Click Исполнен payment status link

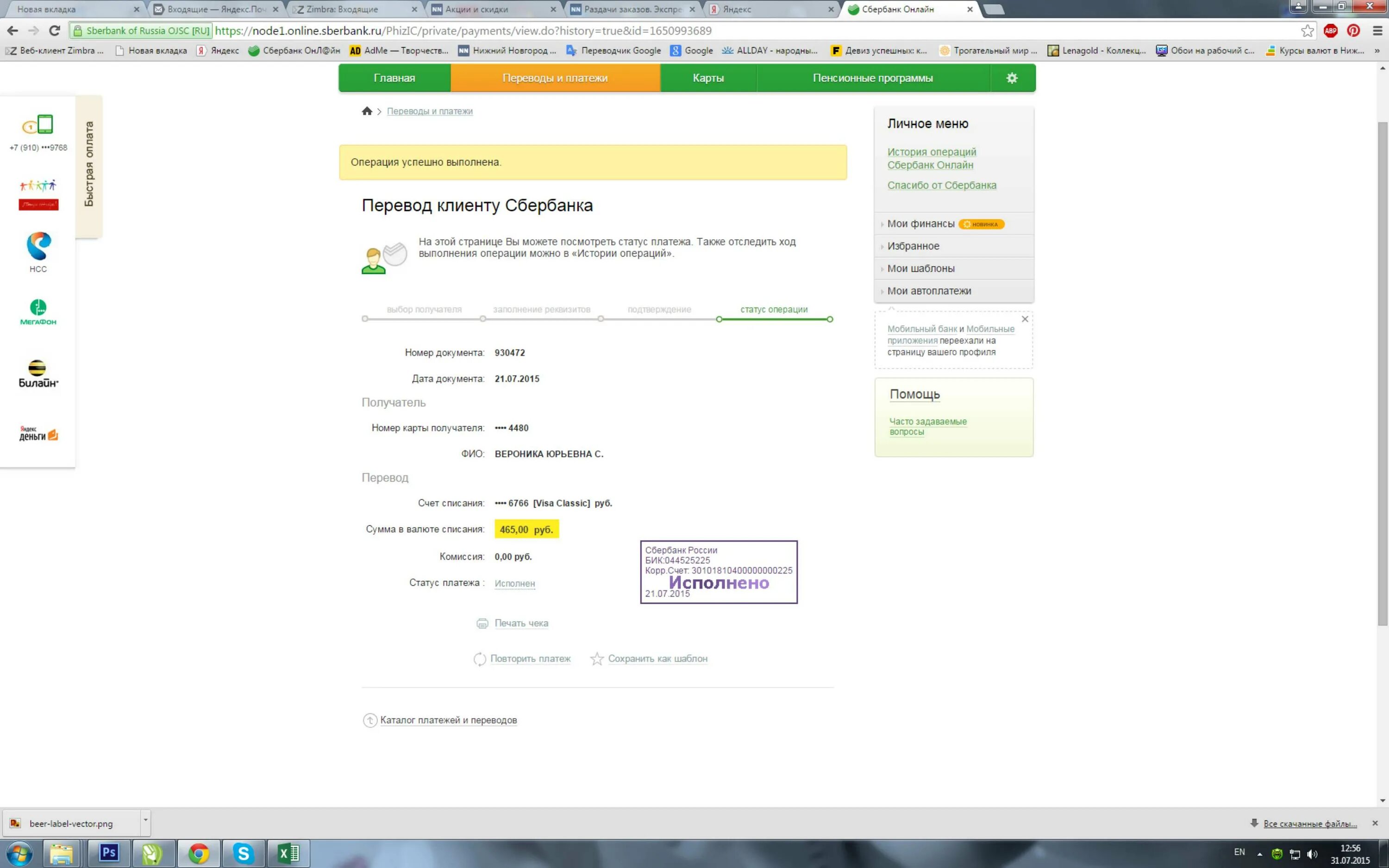(515, 583)
